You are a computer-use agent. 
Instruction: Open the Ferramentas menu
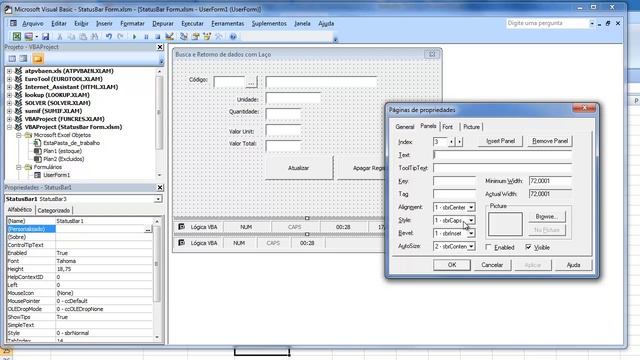(227, 24)
